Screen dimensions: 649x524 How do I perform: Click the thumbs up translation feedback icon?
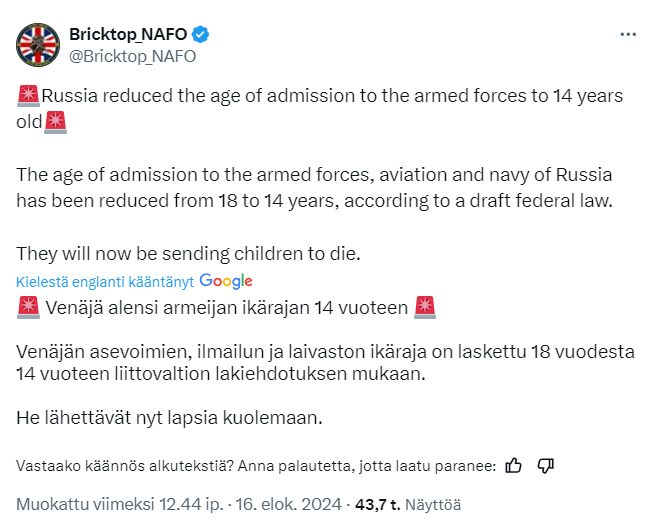tap(514, 465)
